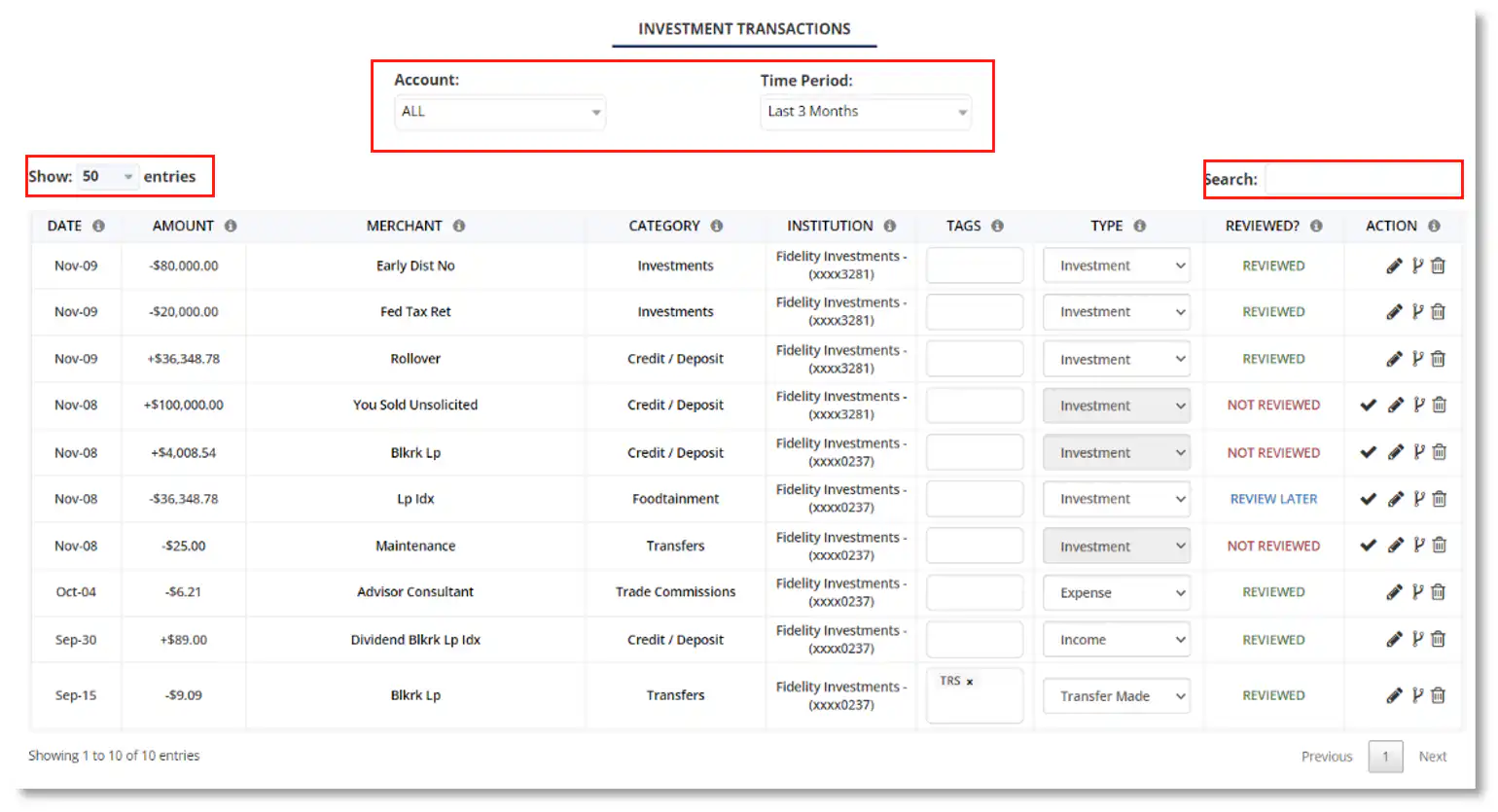Open Type dropdown for Advisor Consultant row
The image size is (1498, 812).
click(x=1116, y=592)
